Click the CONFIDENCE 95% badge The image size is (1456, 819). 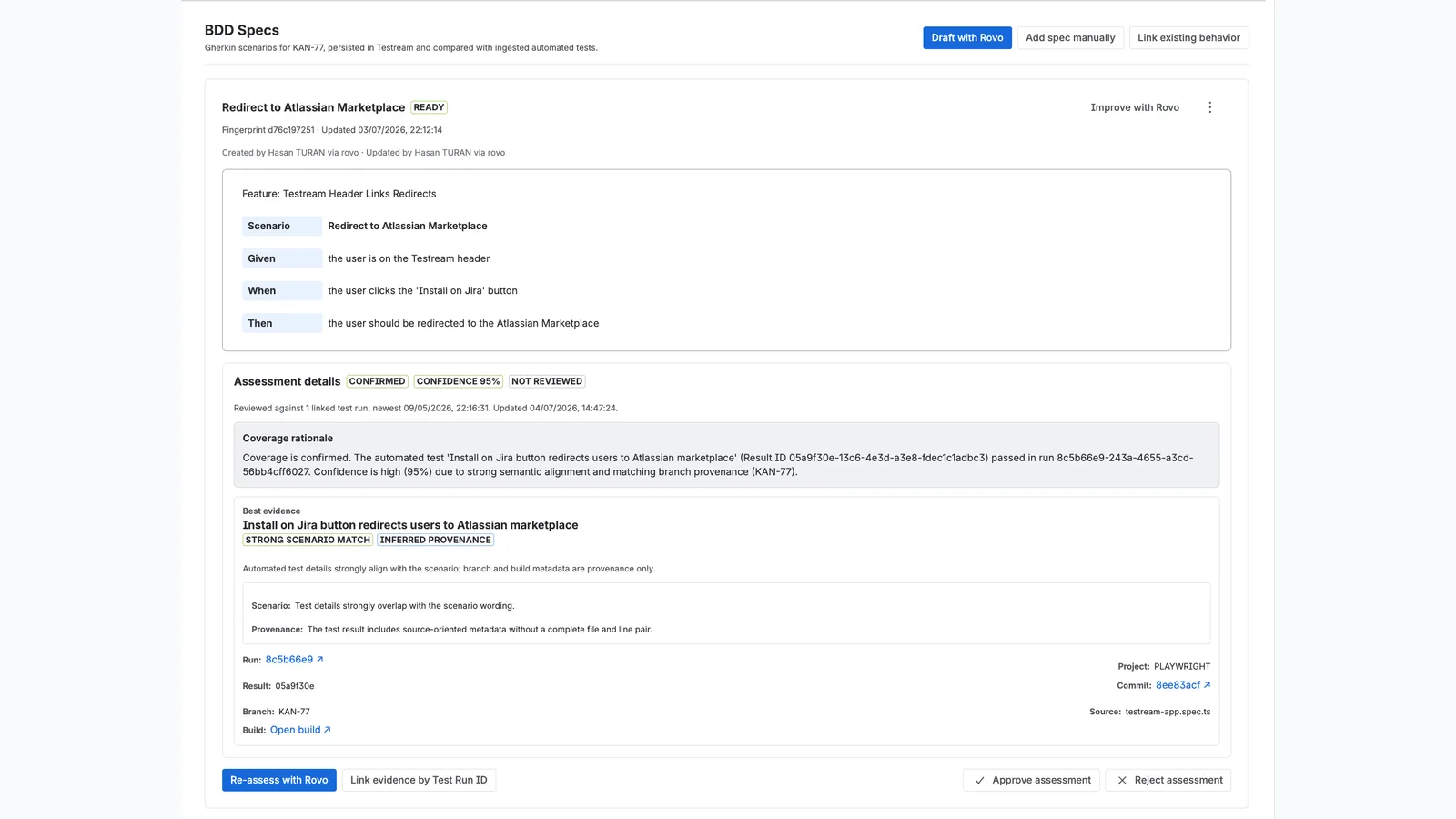459,381
